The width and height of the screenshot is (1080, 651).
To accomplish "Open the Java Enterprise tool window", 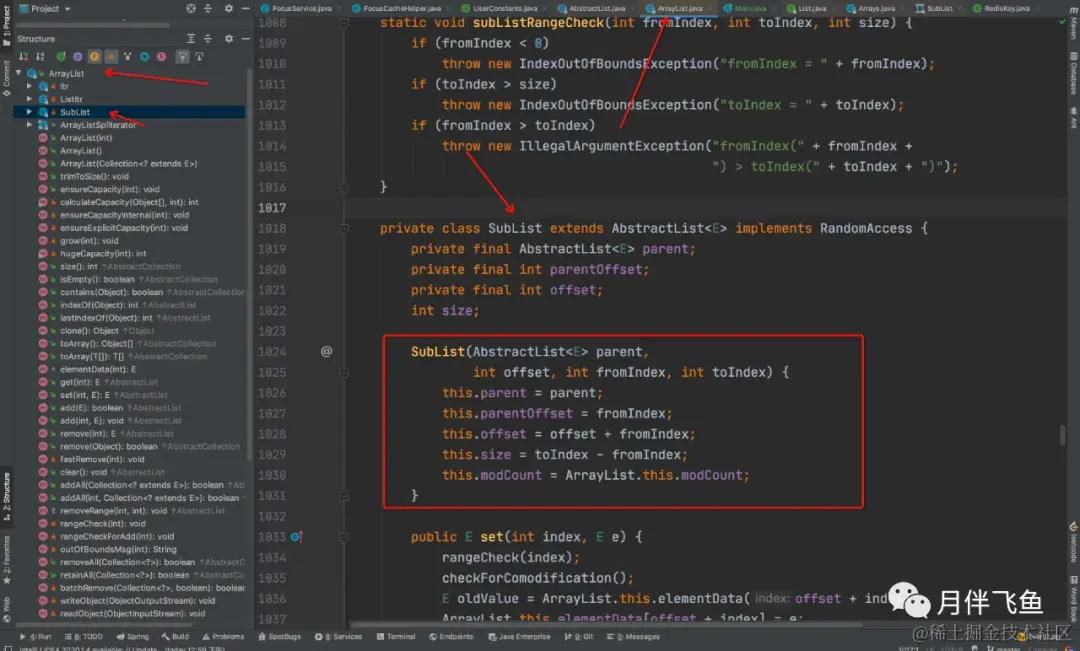I will tap(519, 637).
